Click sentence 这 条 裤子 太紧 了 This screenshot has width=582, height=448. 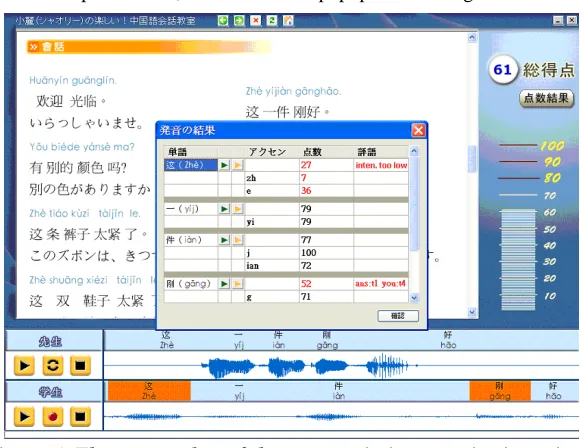pos(88,234)
